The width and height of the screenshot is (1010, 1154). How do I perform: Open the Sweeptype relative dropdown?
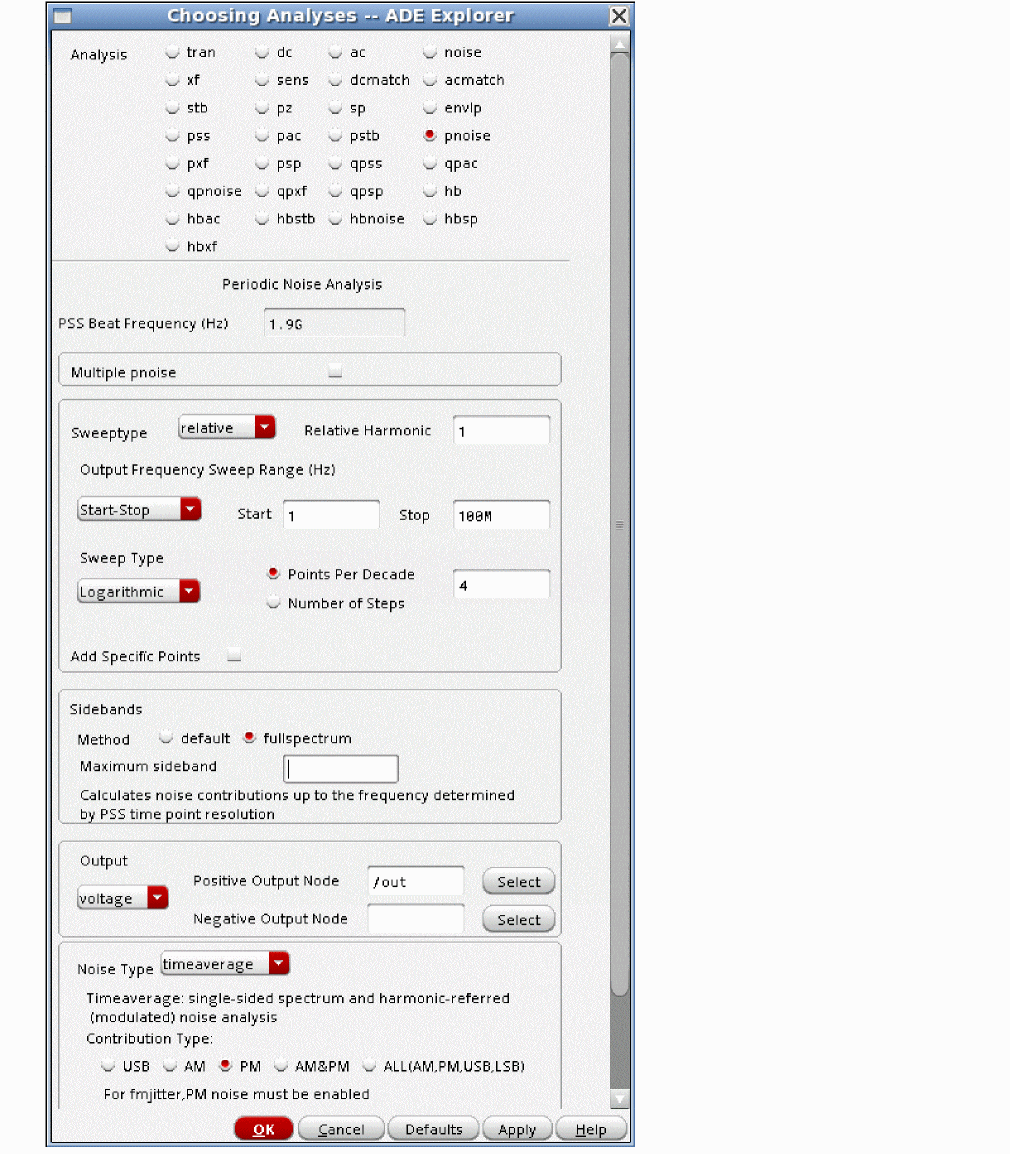(227, 428)
